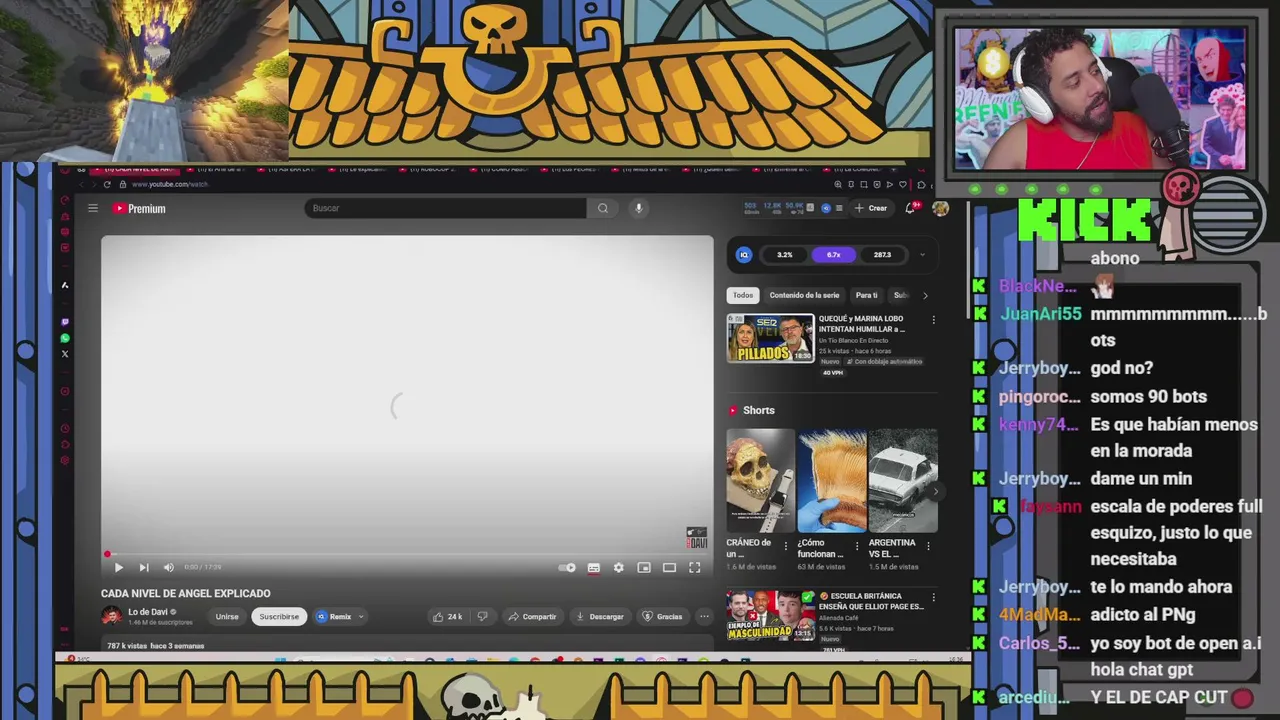The height and width of the screenshot is (720, 1280).
Task: Select the partially hidden Sub chip
Action: [x=899, y=295]
